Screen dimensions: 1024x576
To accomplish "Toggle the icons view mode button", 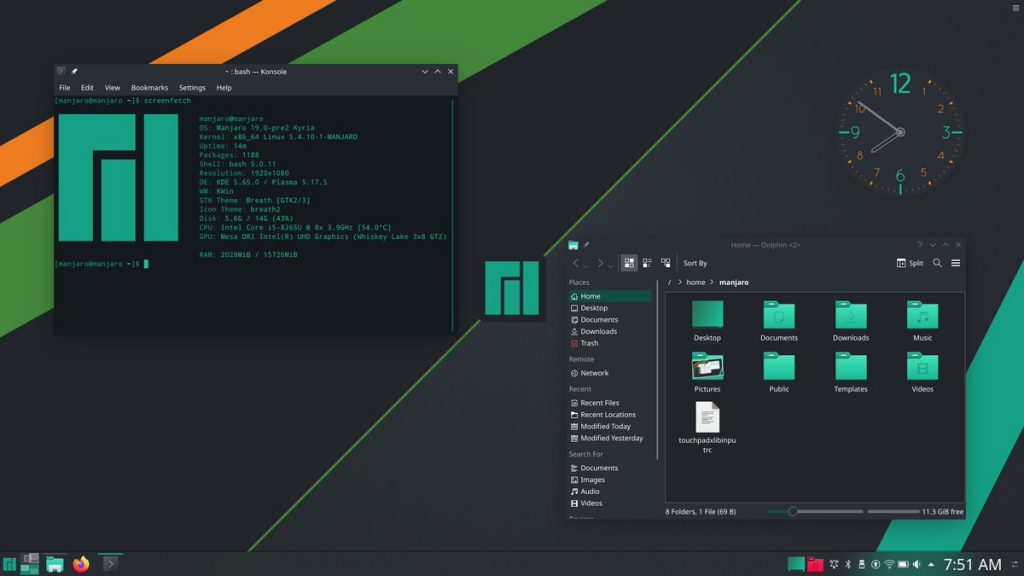I will [629, 263].
